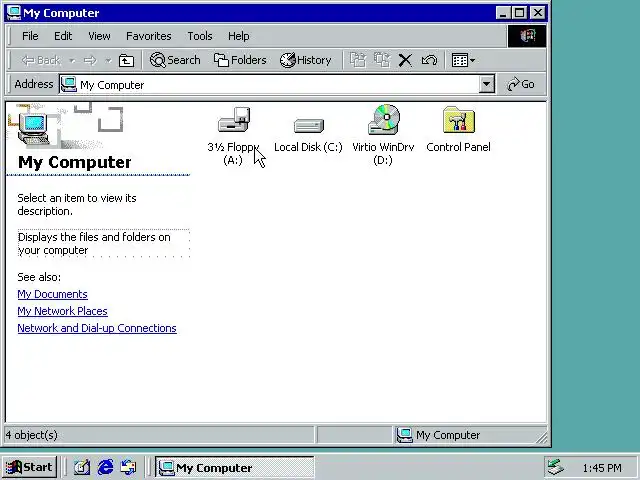
Task: Click the Windows logo throbber in menu bar
Action: (x=527, y=36)
